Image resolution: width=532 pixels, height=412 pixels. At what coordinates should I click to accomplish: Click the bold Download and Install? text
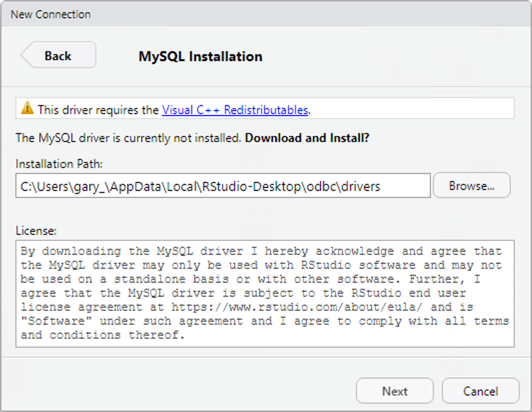307,138
